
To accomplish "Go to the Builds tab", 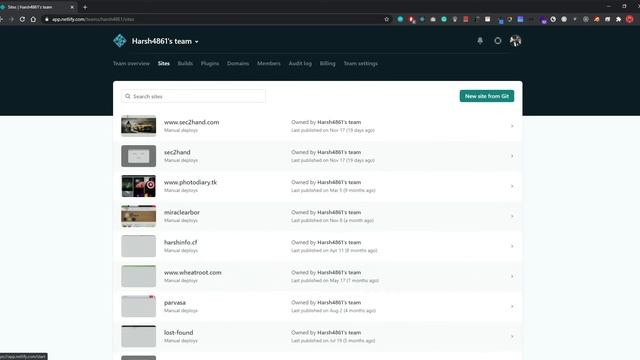I will point(185,64).
